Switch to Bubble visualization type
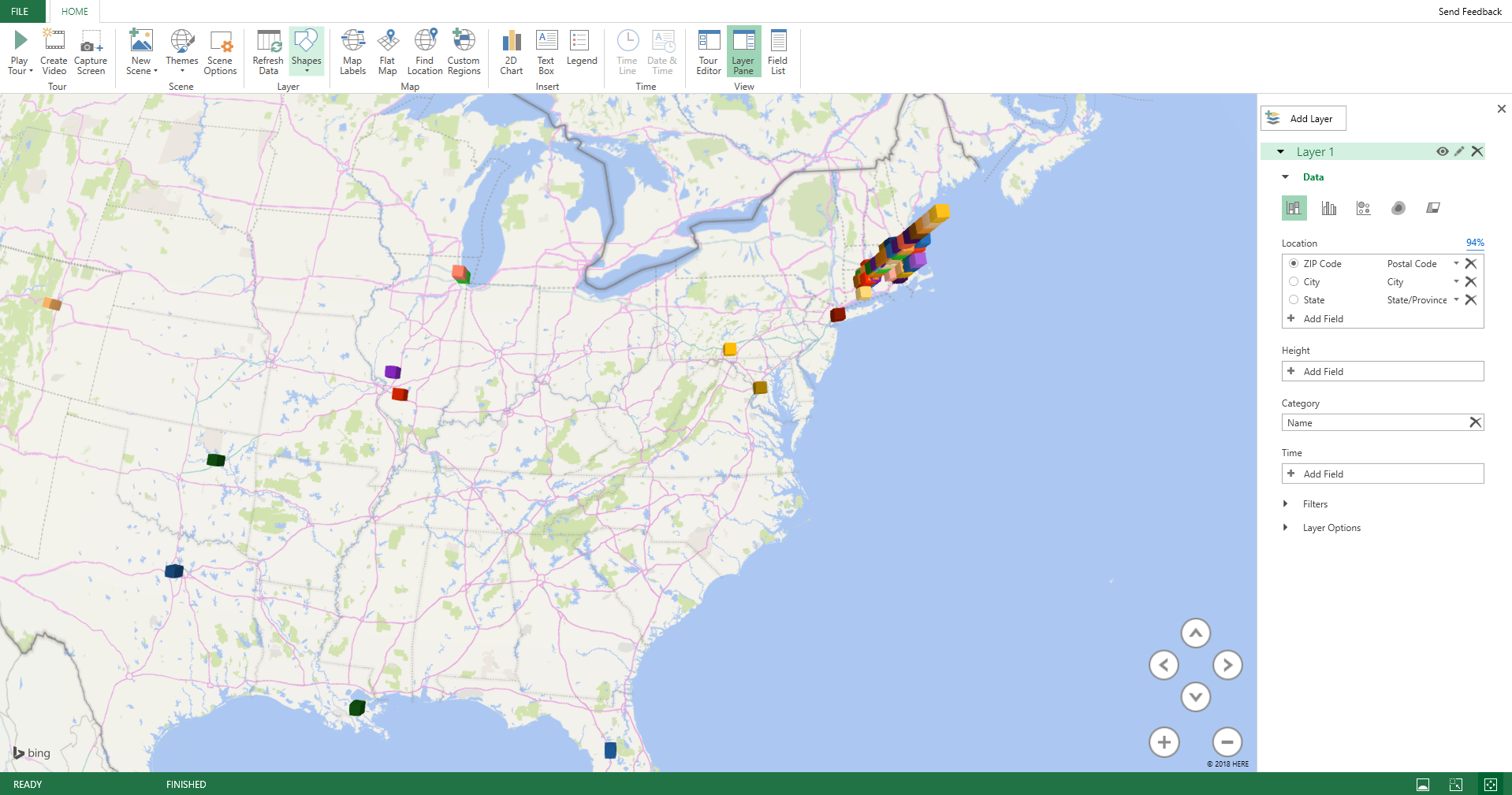The height and width of the screenshot is (795, 1512). pyautogui.click(x=1363, y=207)
